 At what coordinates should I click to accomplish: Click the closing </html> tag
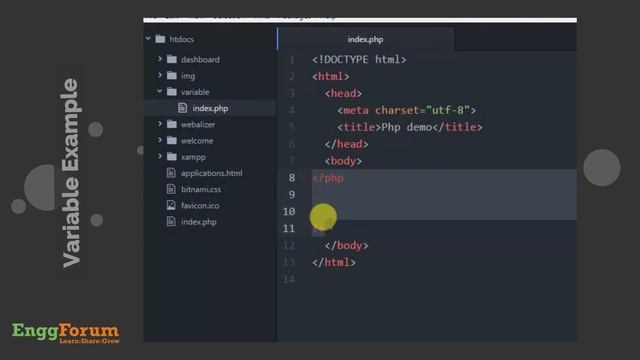click(x=334, y=262)
